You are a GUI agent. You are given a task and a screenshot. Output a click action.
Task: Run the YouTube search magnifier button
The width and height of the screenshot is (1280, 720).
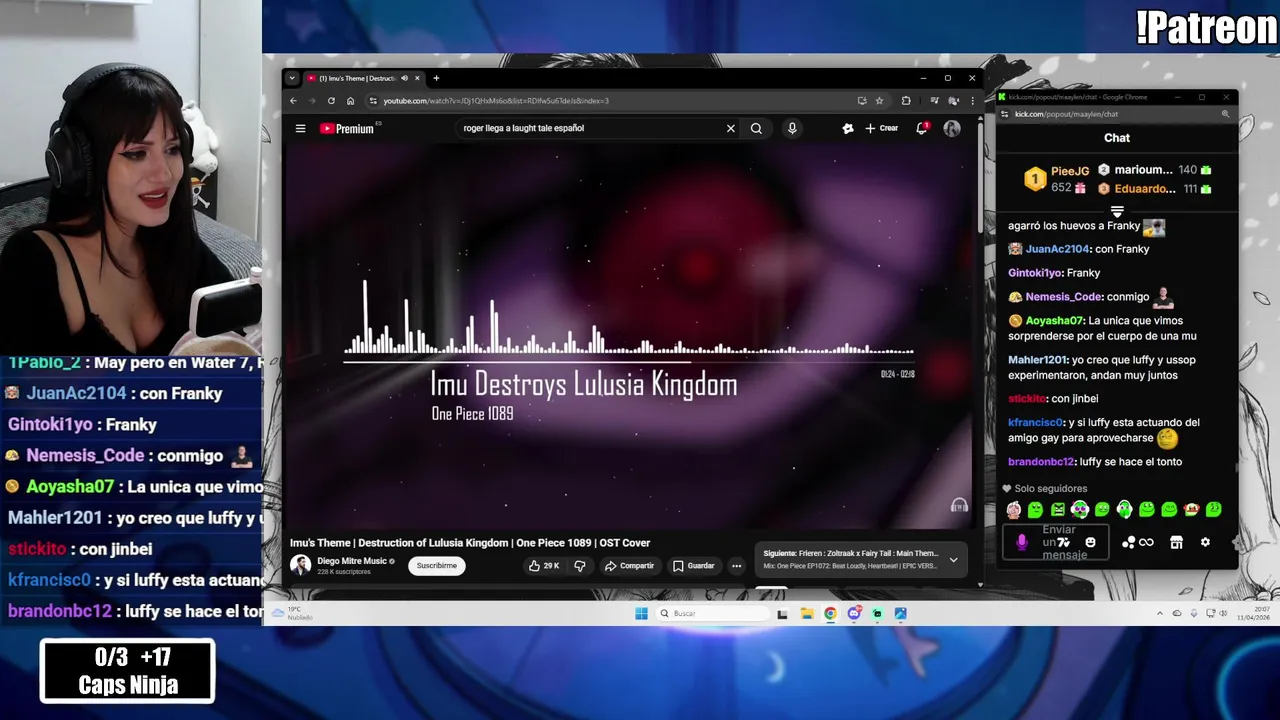(756, 128)
